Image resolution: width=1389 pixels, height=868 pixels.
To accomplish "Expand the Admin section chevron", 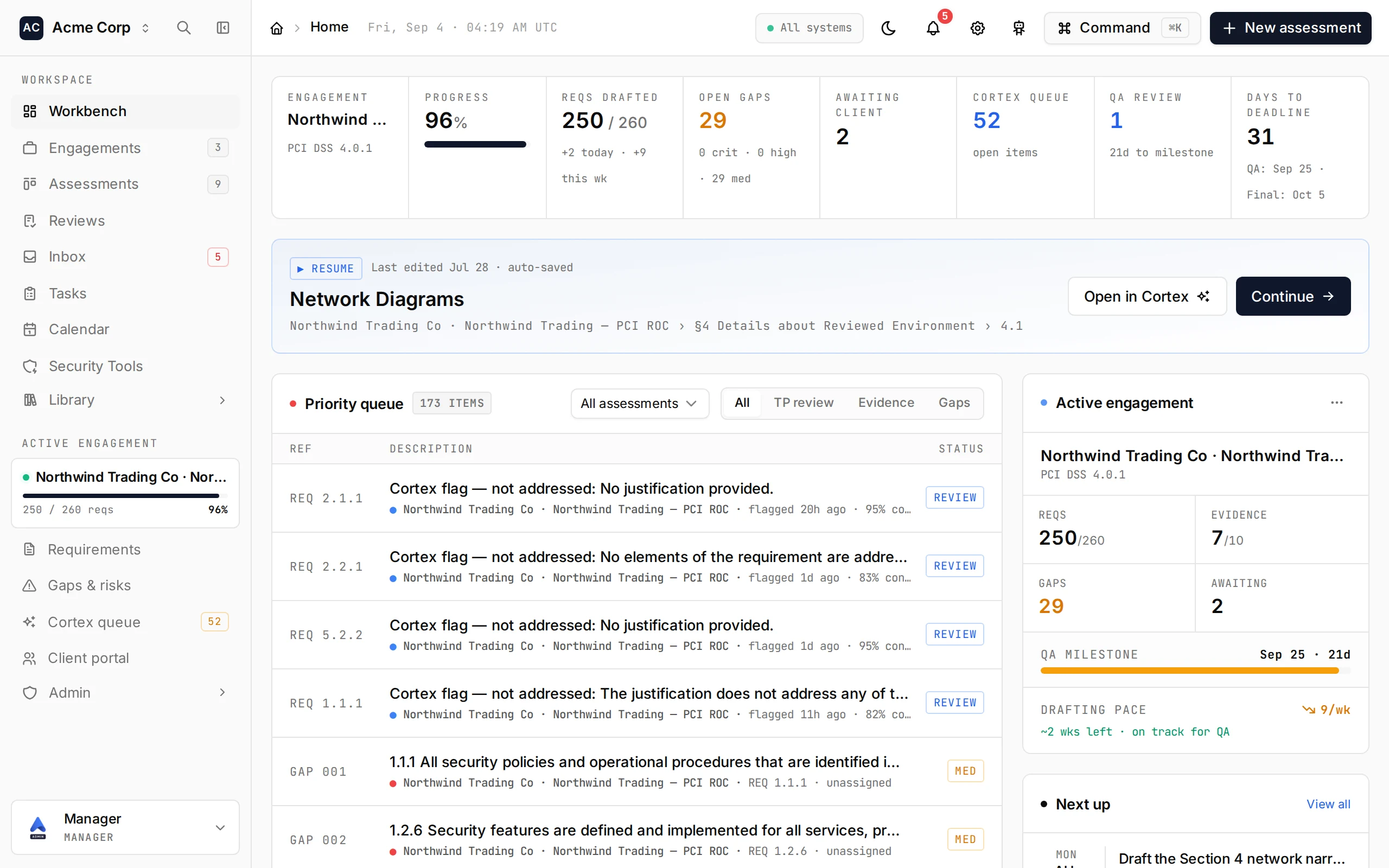I will (222, 693).
